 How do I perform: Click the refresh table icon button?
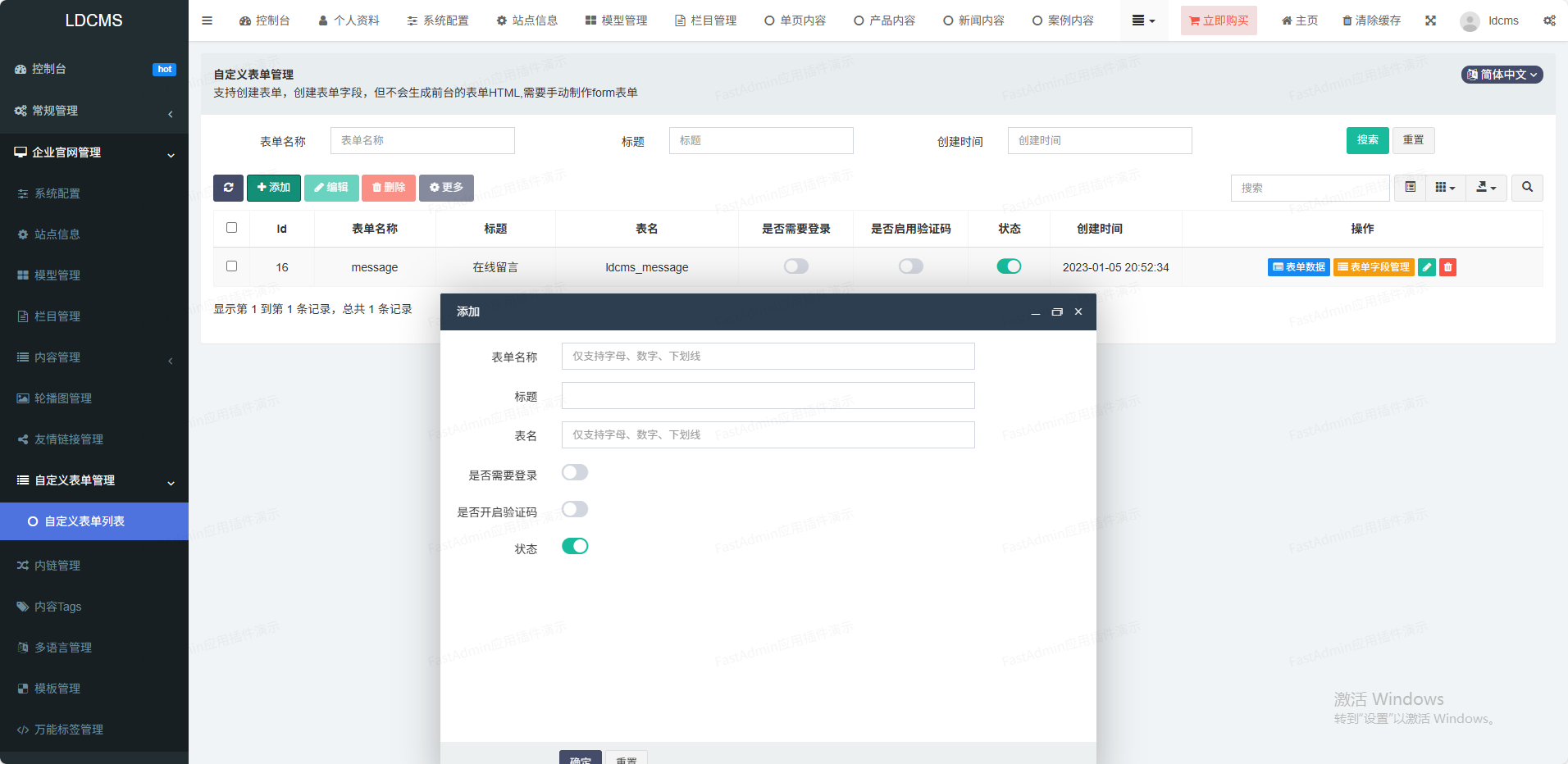228,188
